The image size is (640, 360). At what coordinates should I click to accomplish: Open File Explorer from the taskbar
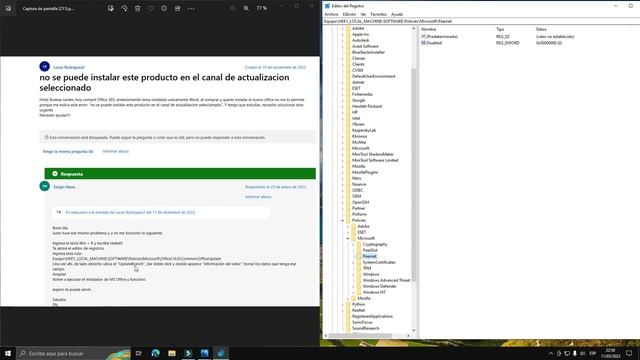pyautogui.click(x=172, y=353)
